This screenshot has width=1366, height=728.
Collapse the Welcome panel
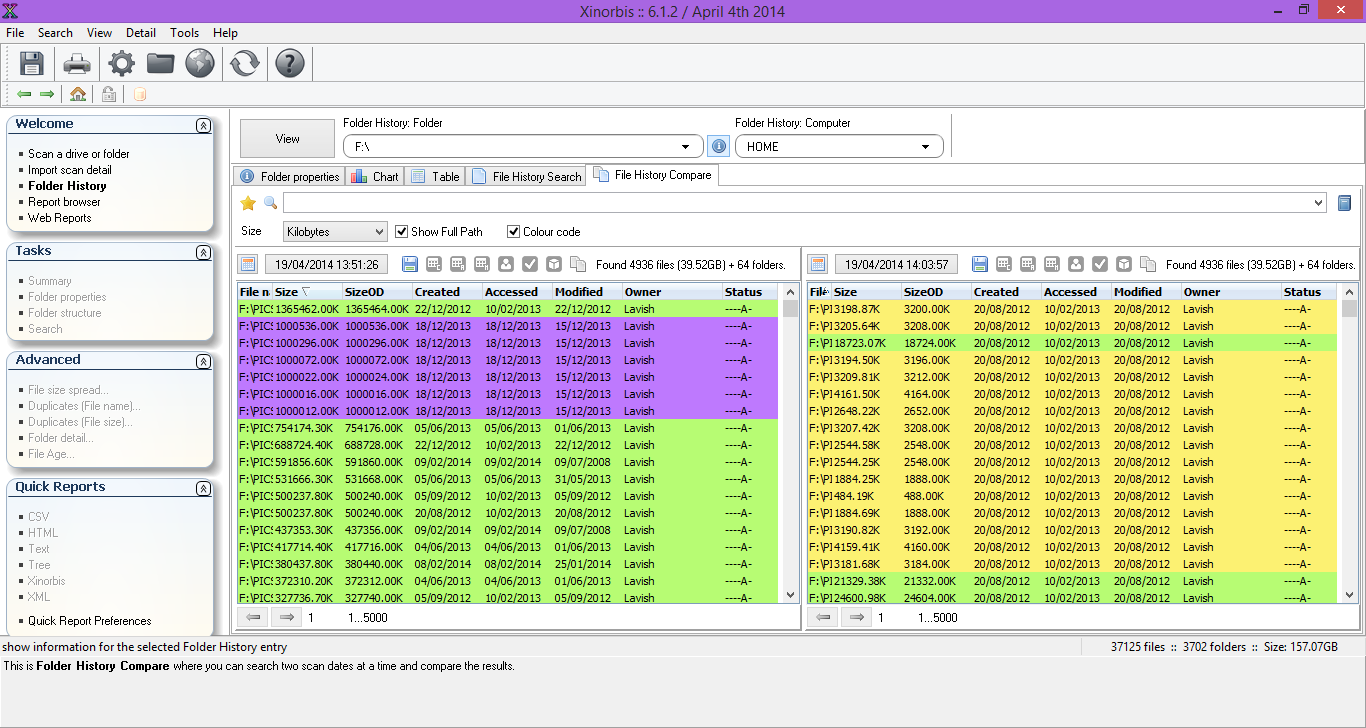point(203,125)
